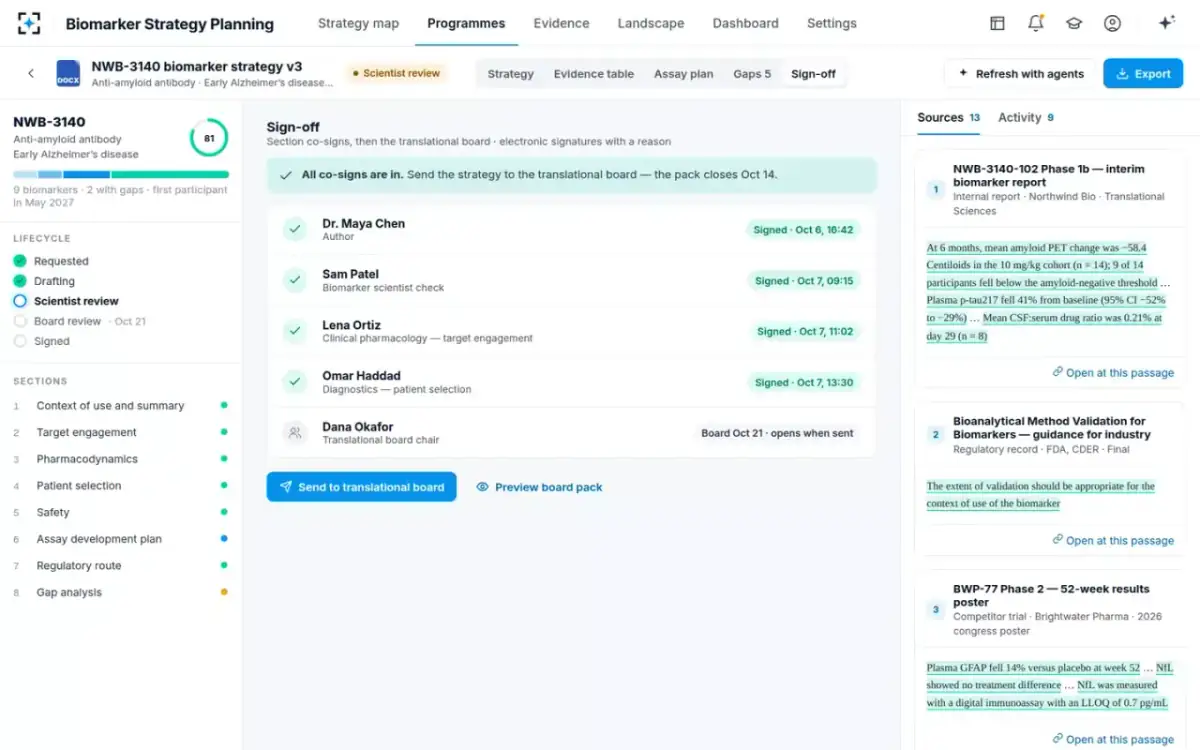Open Preview board pack
Viewport: 1200px width, 750px height.
(x=539, y=487)
